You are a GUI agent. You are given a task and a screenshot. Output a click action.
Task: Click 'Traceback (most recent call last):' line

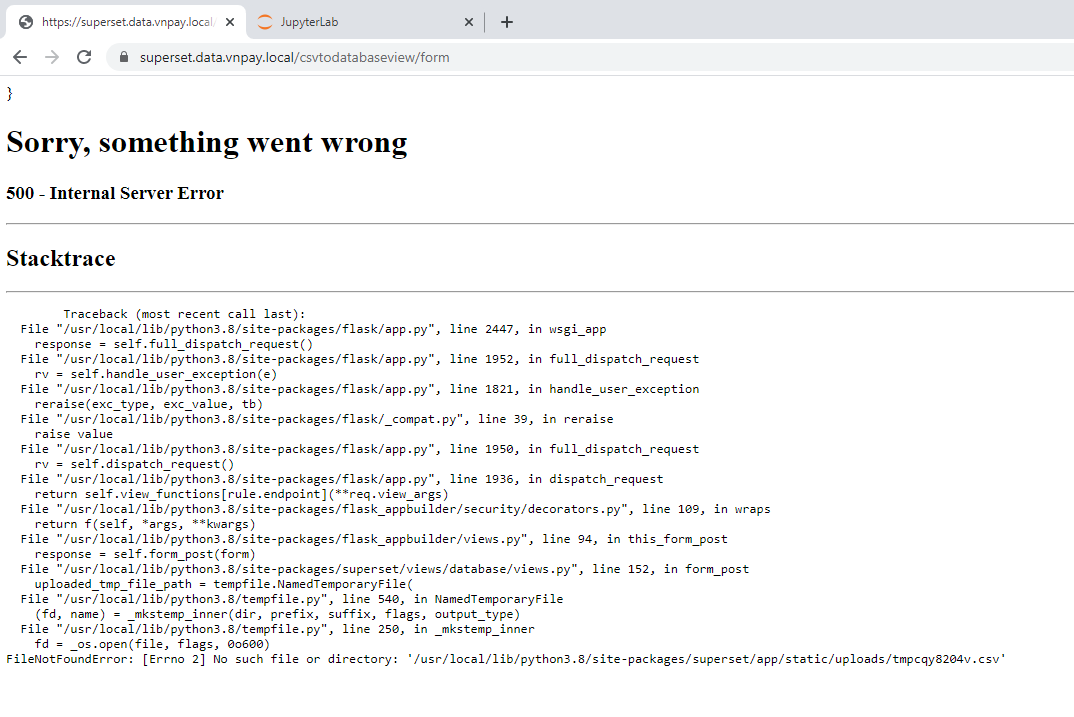[x=184, y=314]
